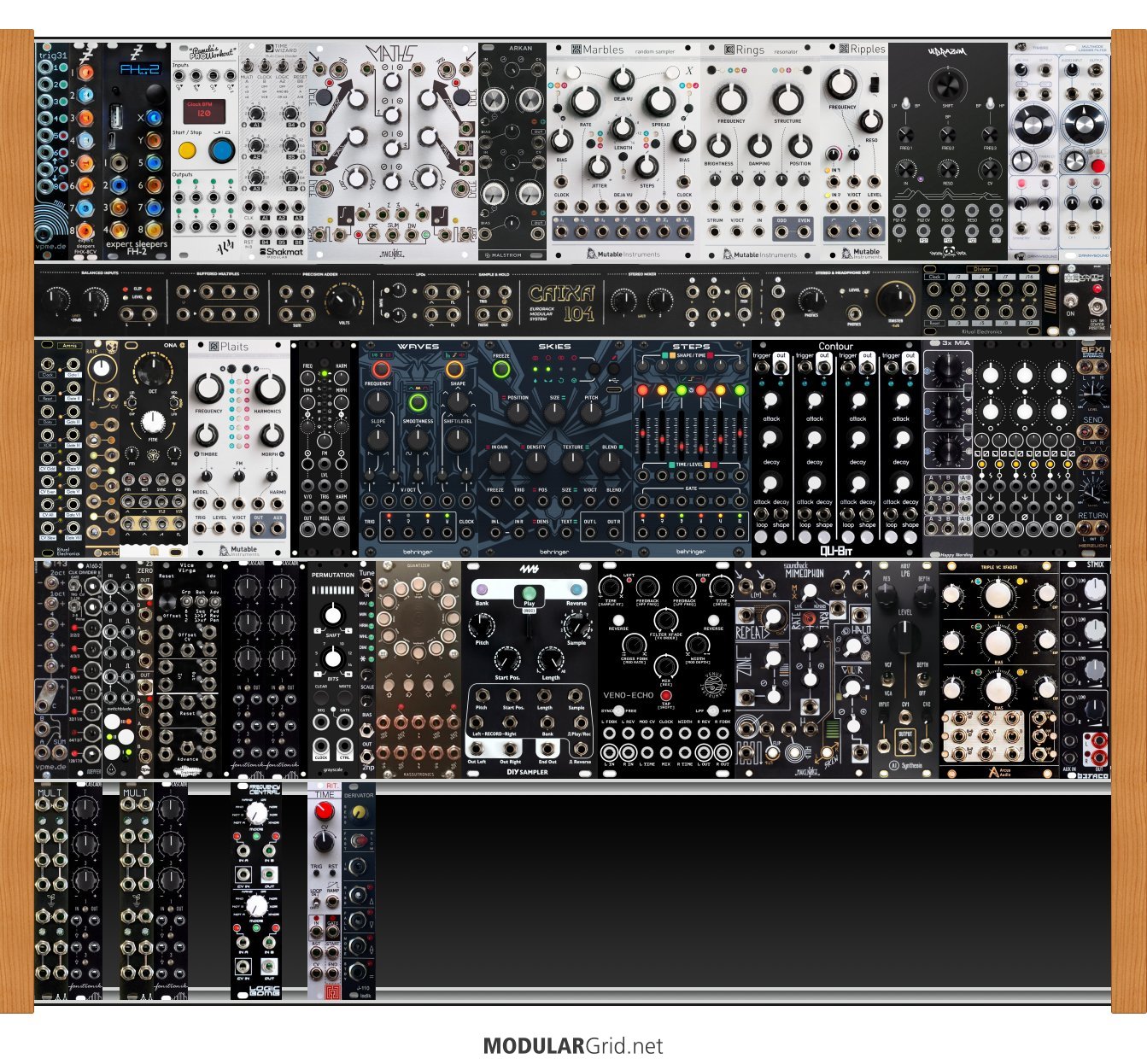The image size is (1147, 1064).
Task: Click the VOLTS knob in the Precision Adder section
Action: pos(342,301)
